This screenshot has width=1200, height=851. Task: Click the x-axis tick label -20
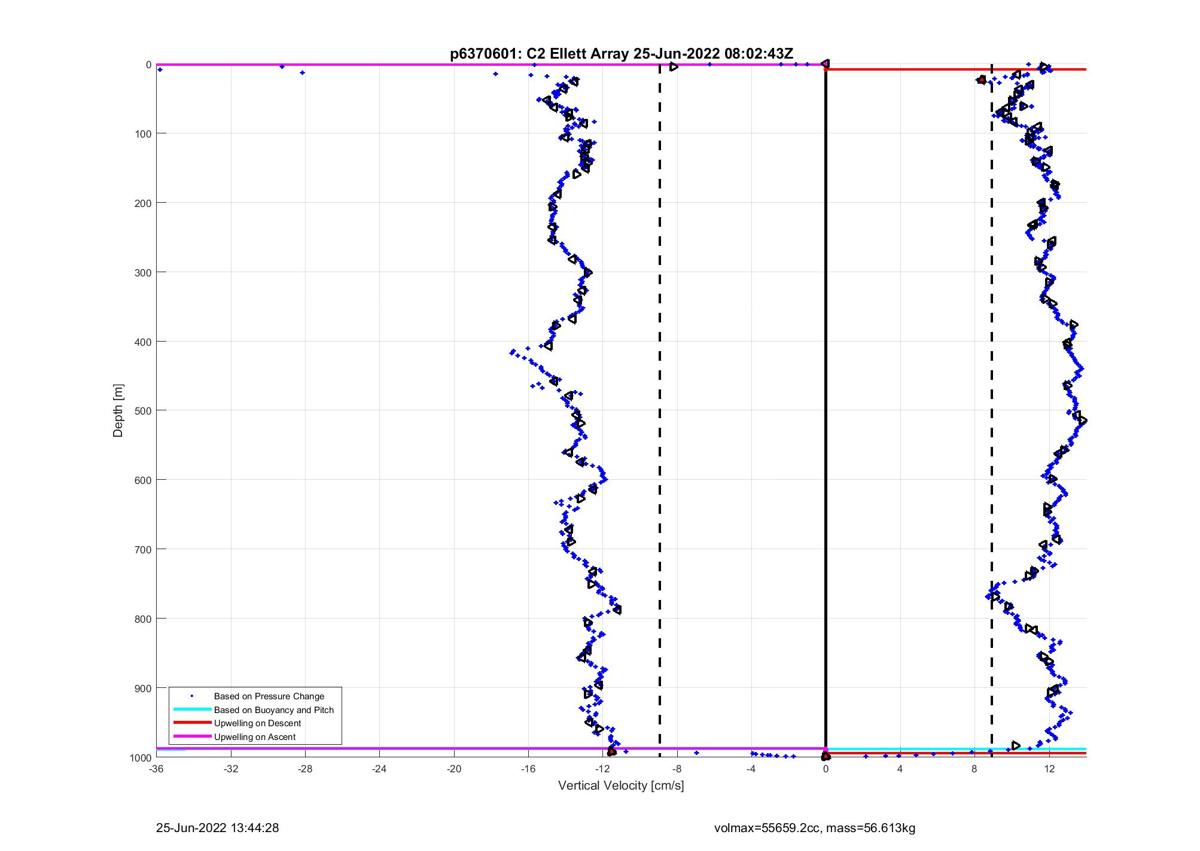coord(454,769)
